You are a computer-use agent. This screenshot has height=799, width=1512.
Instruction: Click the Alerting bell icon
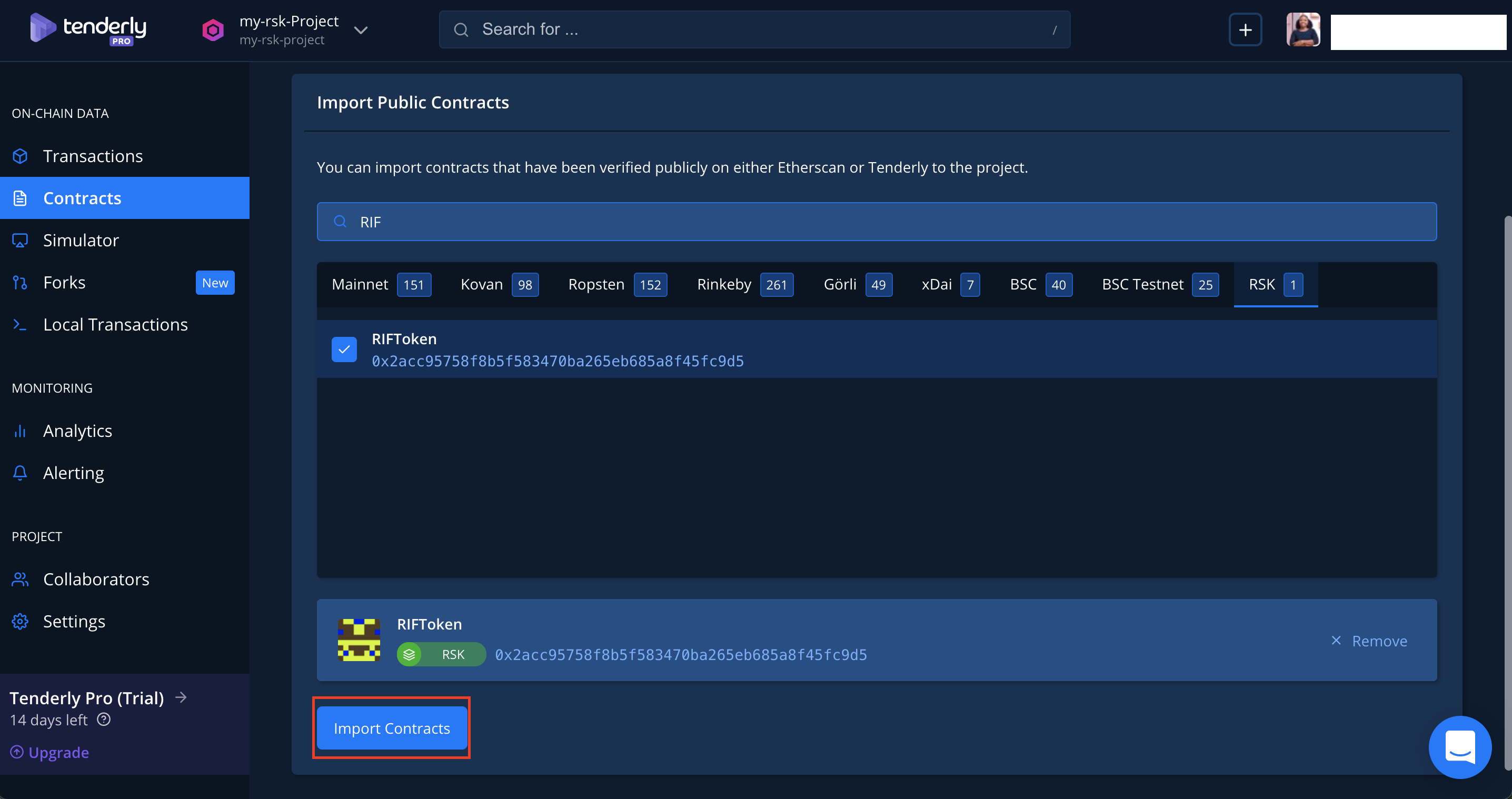(20, 473)
